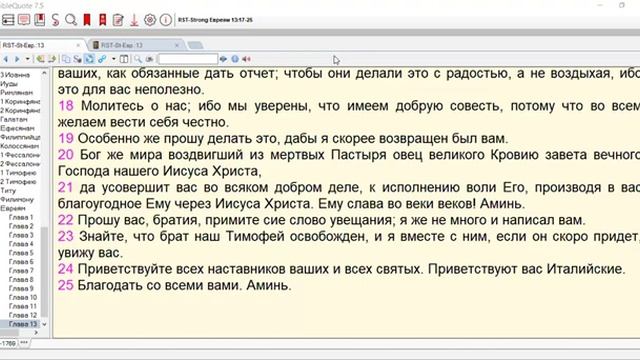This screenshot has width=640, height=360.
Task: Click the tab toolbar search input field
Action: coord(188,59)
